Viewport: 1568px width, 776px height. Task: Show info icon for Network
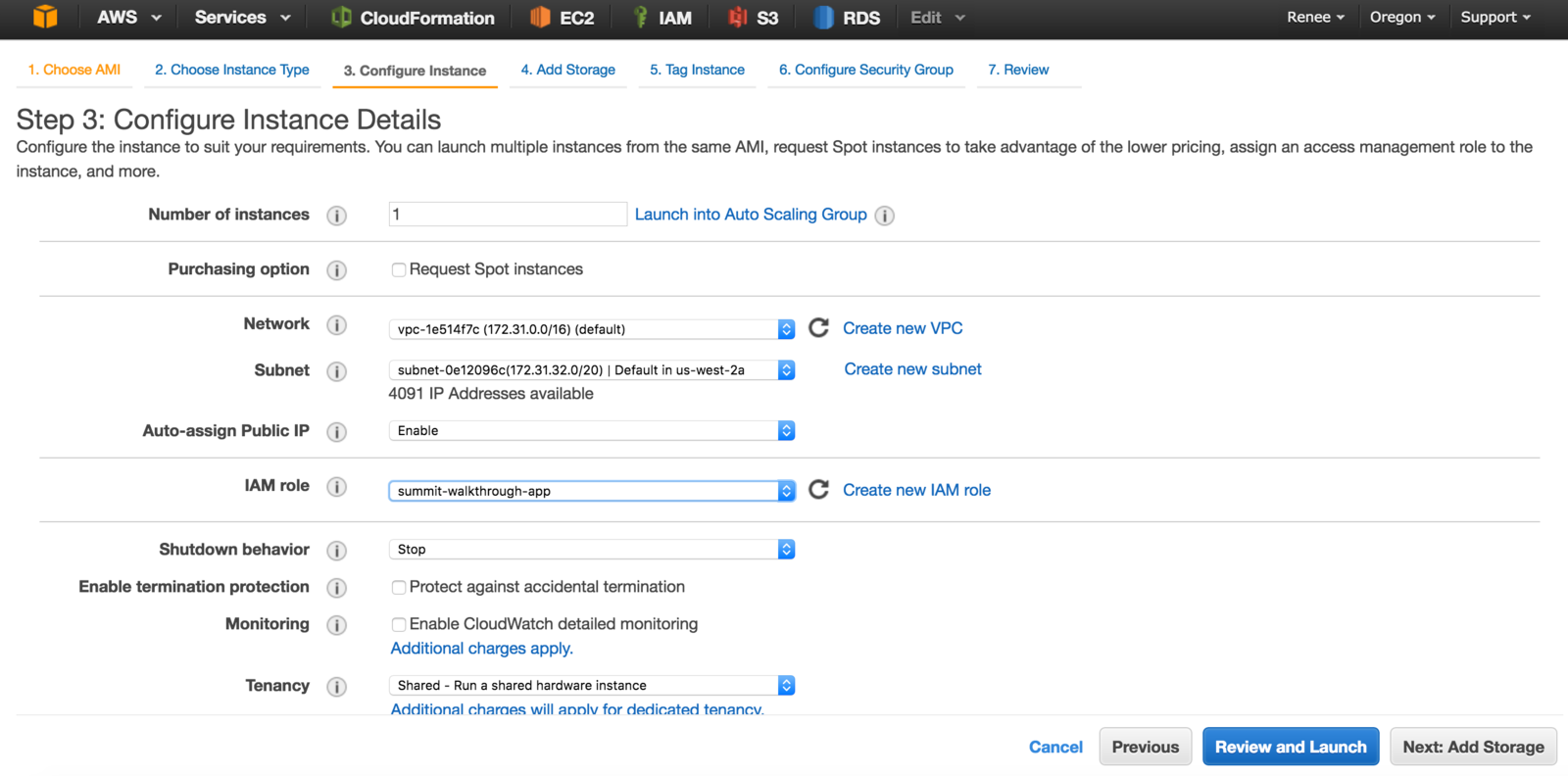coord(337,325)
